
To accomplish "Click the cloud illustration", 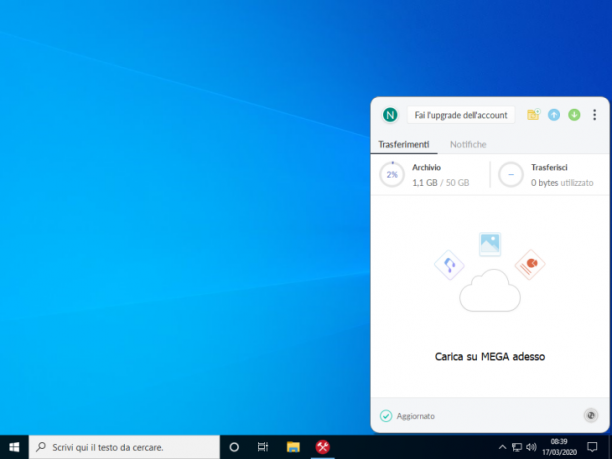I will [x=490, y=291].
